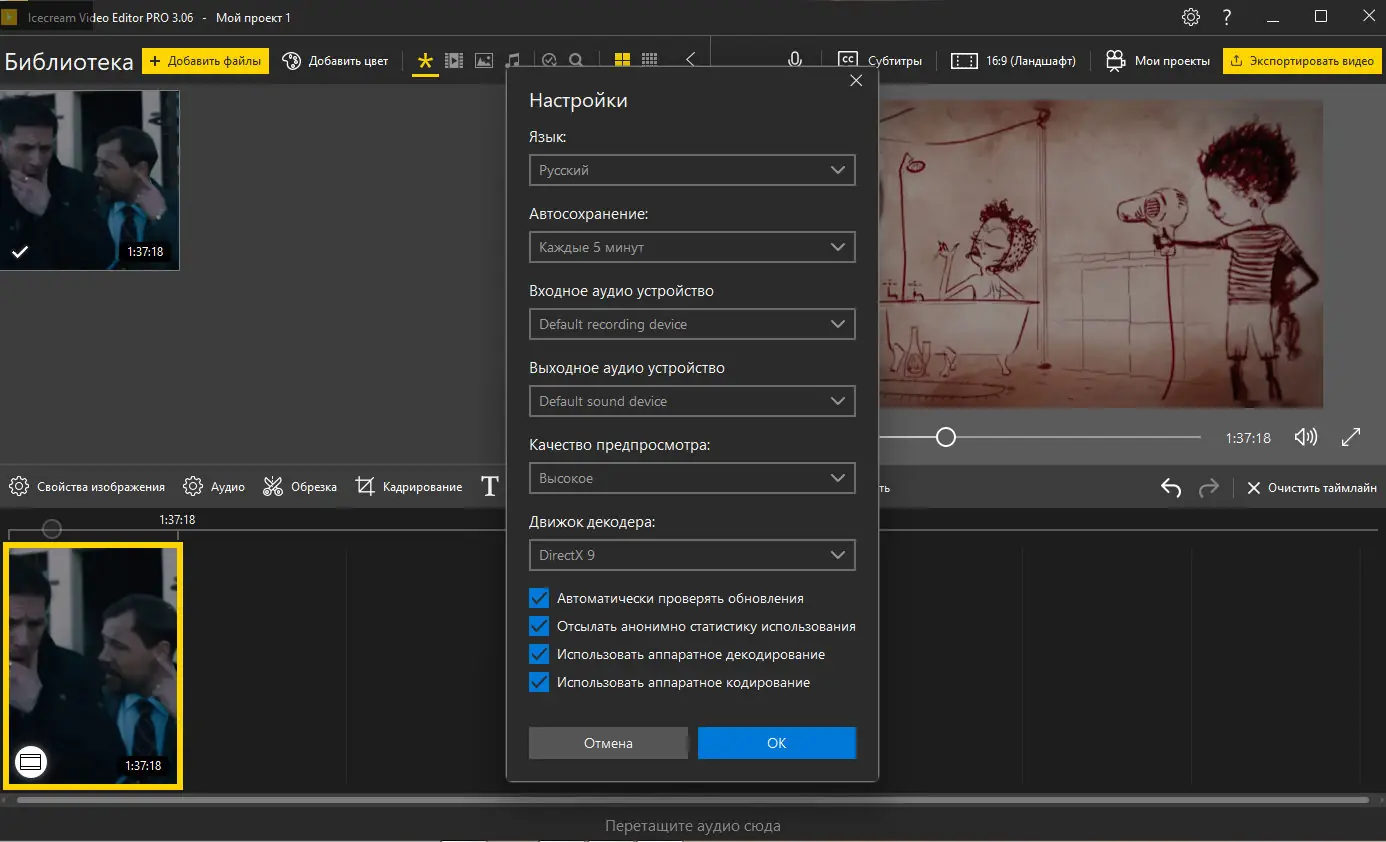Image resolution: width=1386 pixels, height=842 pixels.
Task: Expand the Движок декодера DirectX 9 dropdown
Action: point(691,555)
